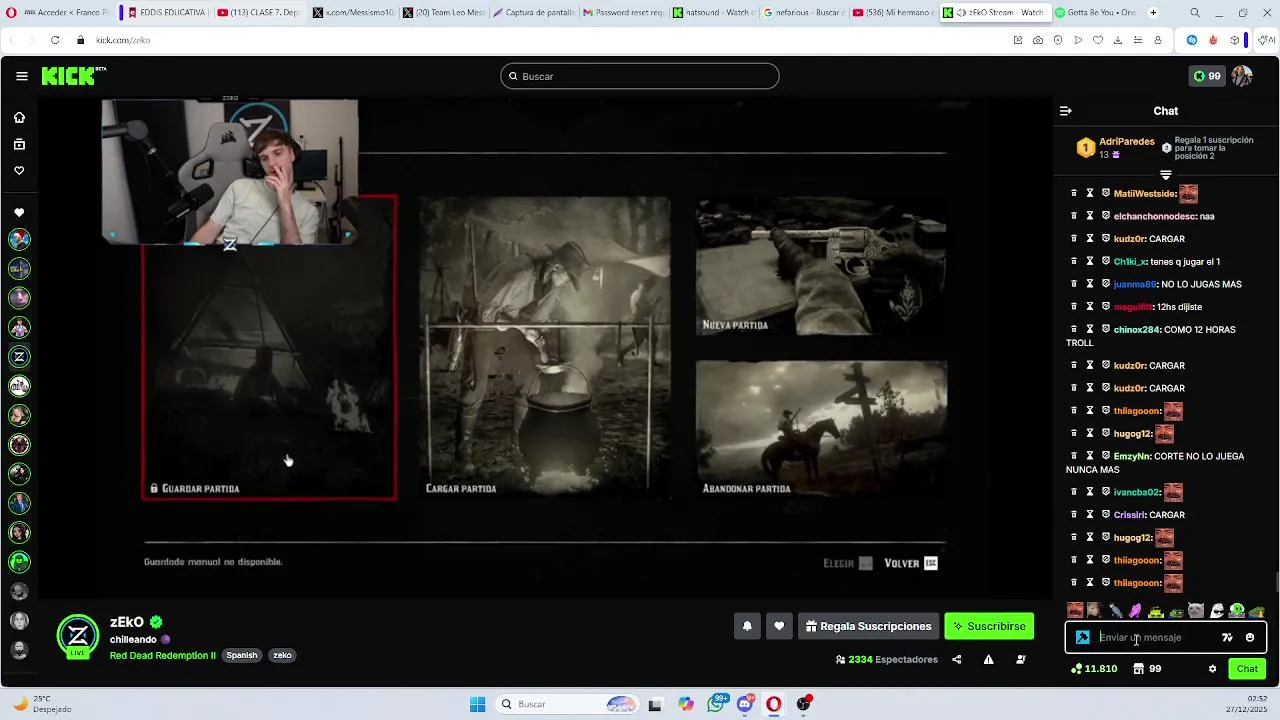This screenshot has width=1280, height=720.
Task: Open Discord from the Windows taskbar
Action: pos(745,704)
